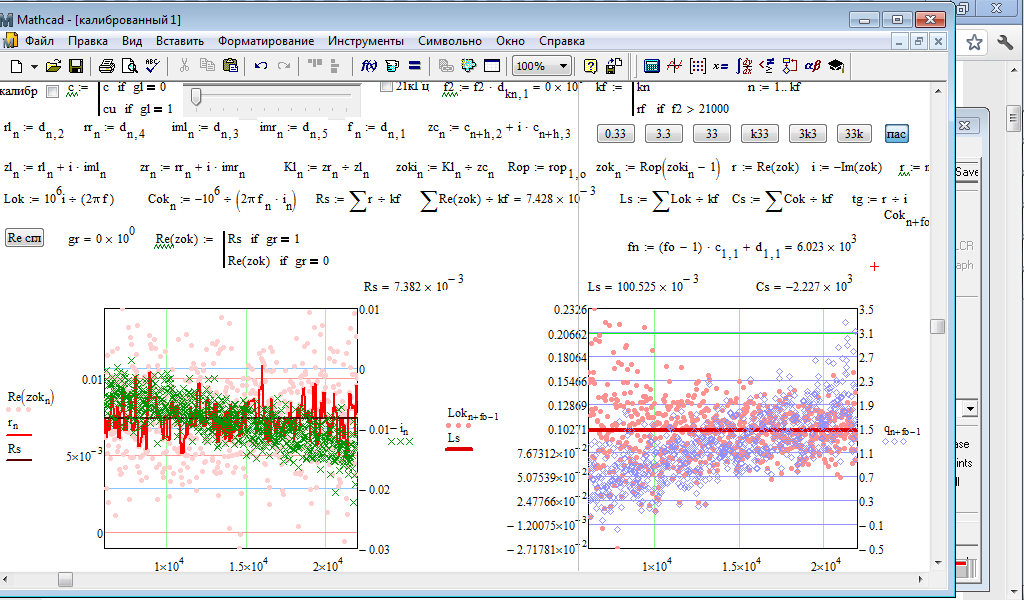Open the Окно menu
Viewport: 1024px width, 600px height.
click(510, 41)
